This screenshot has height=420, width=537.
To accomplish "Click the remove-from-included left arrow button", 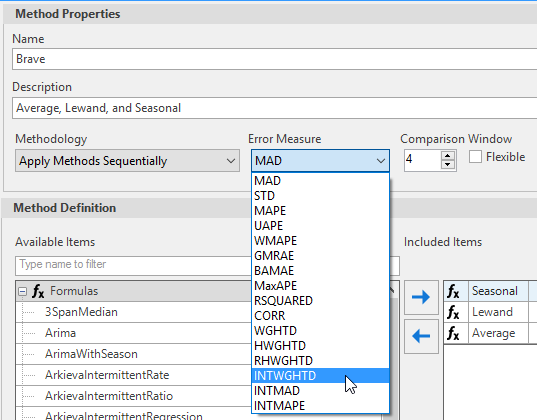I will 421,336.
